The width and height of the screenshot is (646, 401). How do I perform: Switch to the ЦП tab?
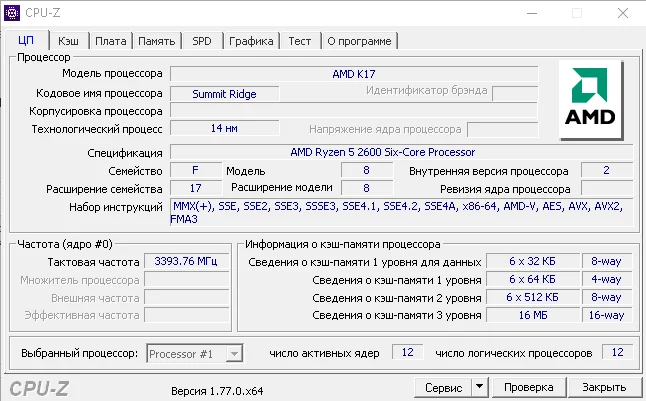(x=26, y=40)
